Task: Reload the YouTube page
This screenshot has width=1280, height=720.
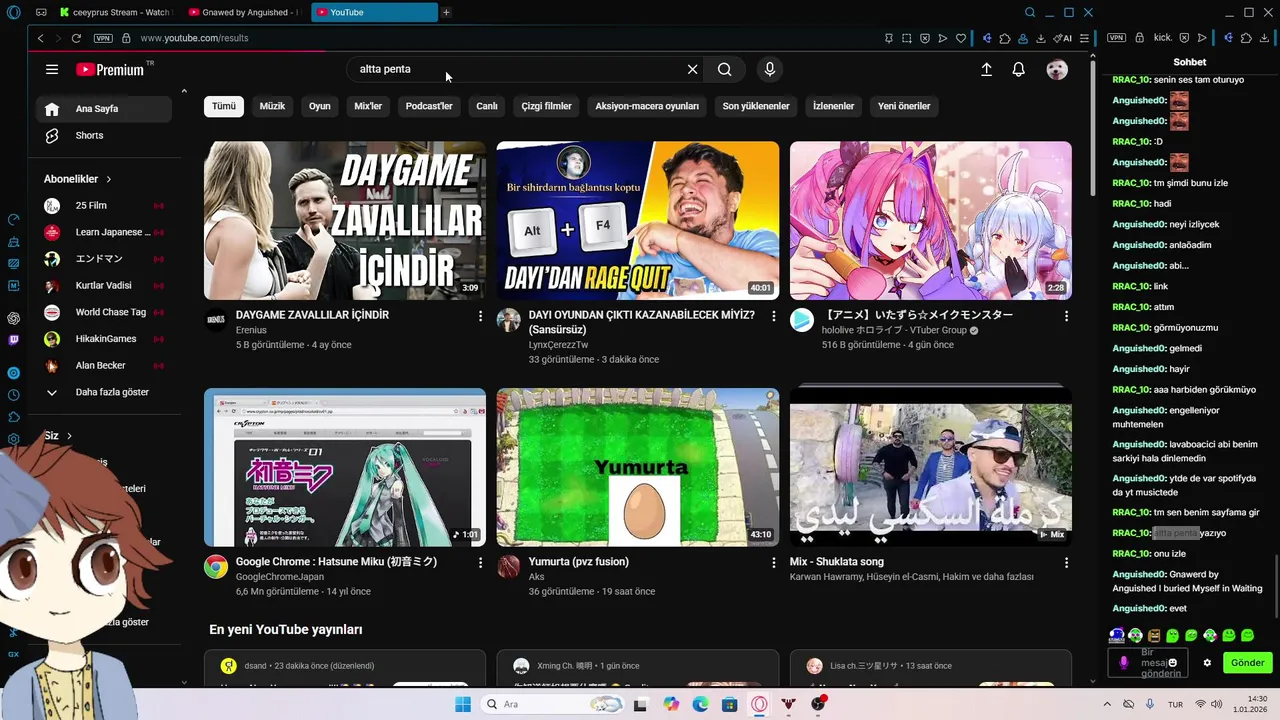Action: click(76, 38)
